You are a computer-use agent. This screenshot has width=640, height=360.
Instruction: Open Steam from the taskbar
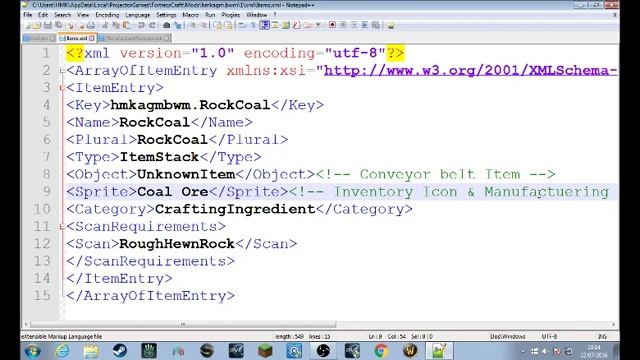point(120,351)
